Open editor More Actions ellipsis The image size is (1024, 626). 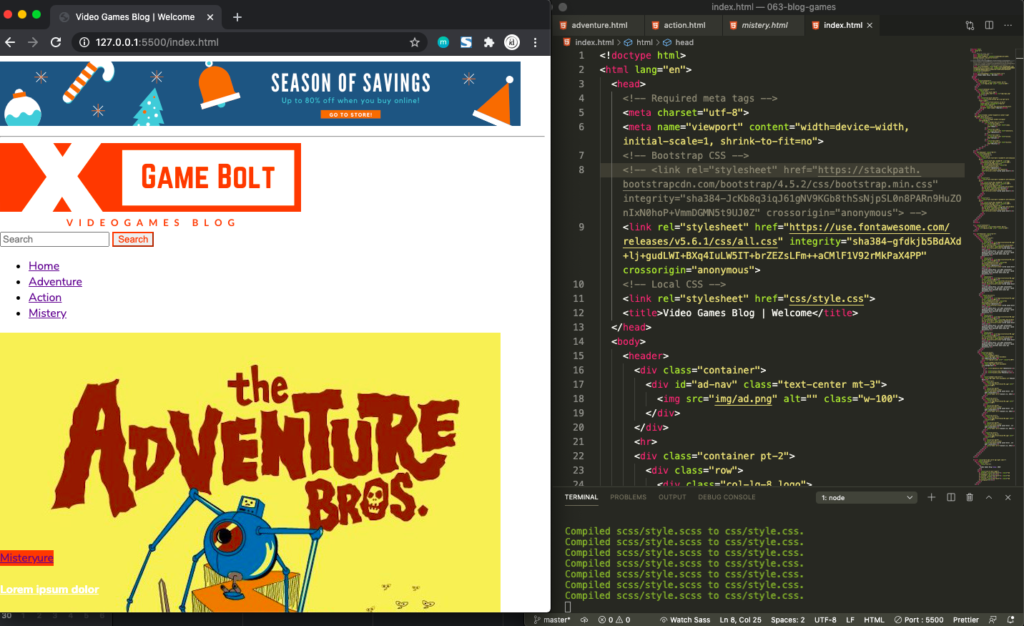pyautogui.click(x=1008, y=25)
